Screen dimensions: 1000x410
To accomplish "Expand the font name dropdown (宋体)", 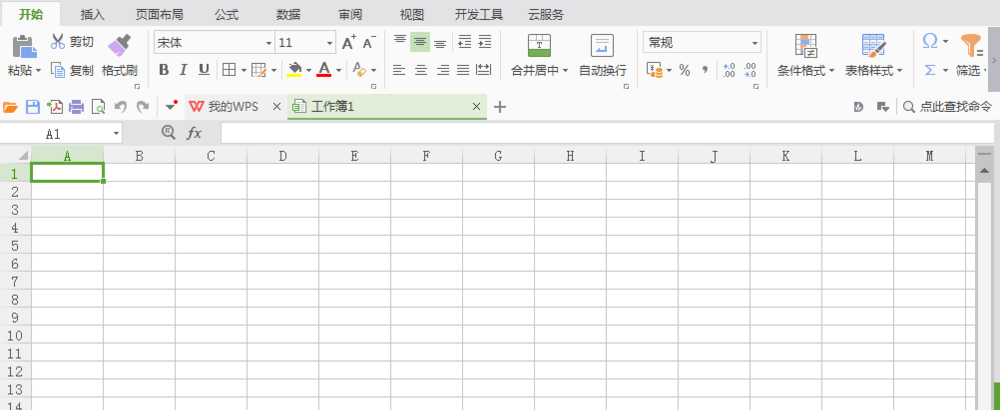I will (x=268, y=43).
